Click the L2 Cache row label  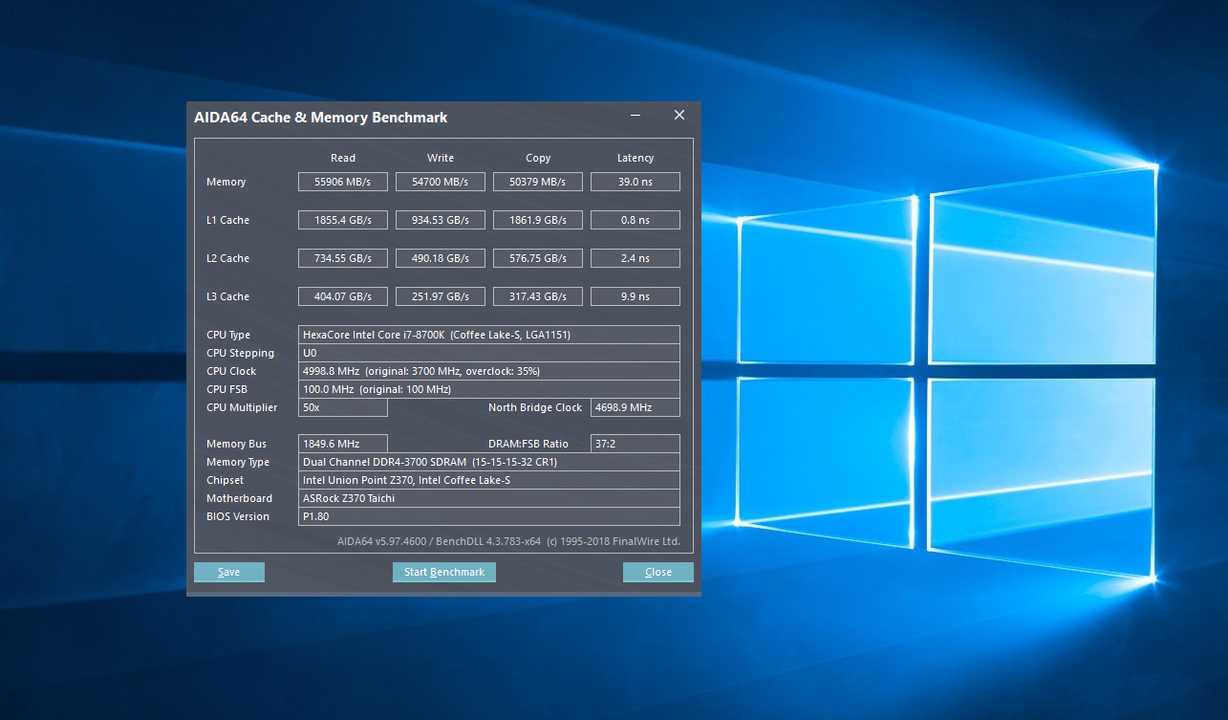point(228,258)
